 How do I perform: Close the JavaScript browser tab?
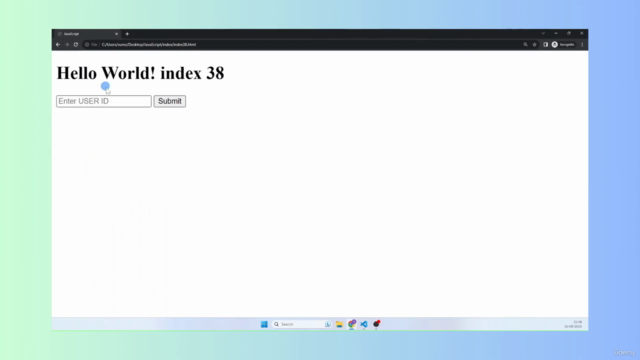point(116,34)
